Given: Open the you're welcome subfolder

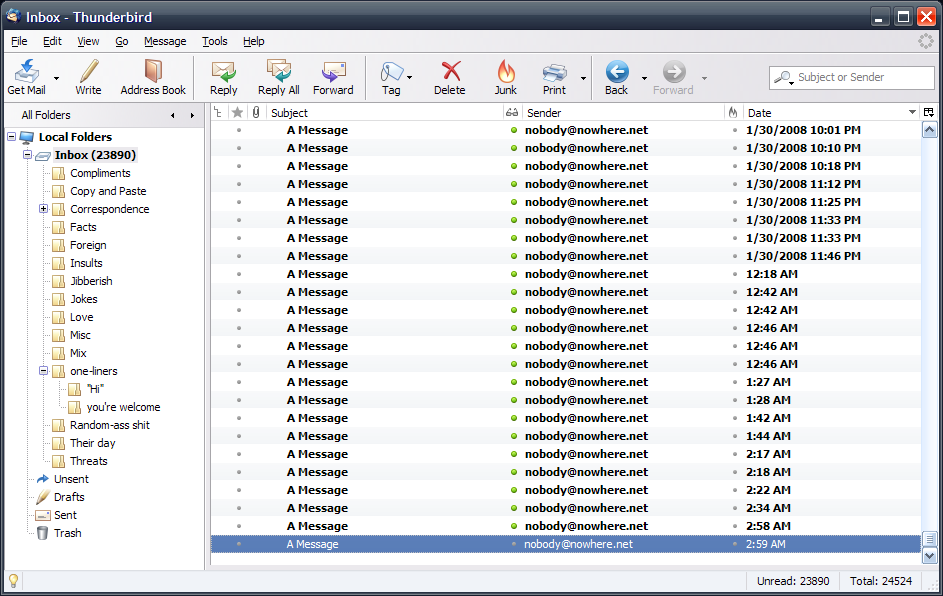Looking at the screenshot, I should pyautogui.click(x=123, y=407).
